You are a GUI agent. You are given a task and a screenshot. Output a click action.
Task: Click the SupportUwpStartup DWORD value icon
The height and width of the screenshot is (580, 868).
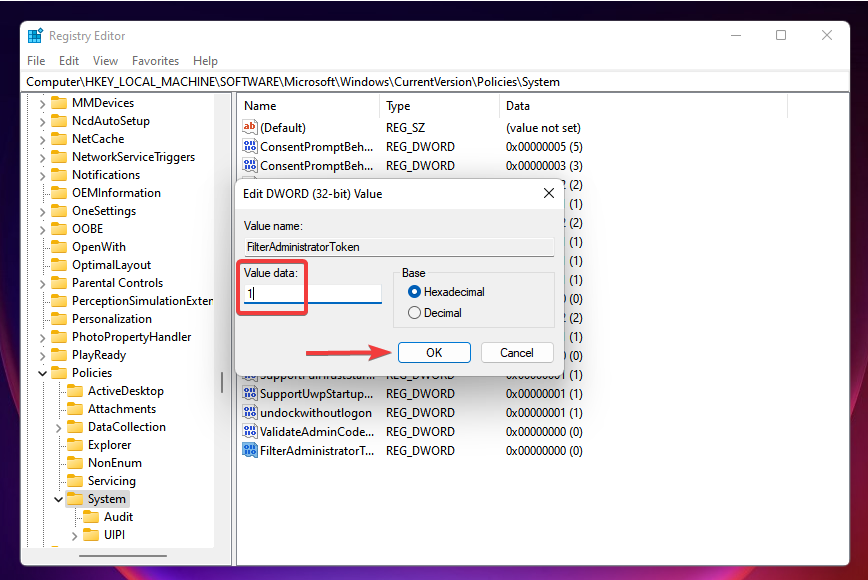click(x=250, y=393)
